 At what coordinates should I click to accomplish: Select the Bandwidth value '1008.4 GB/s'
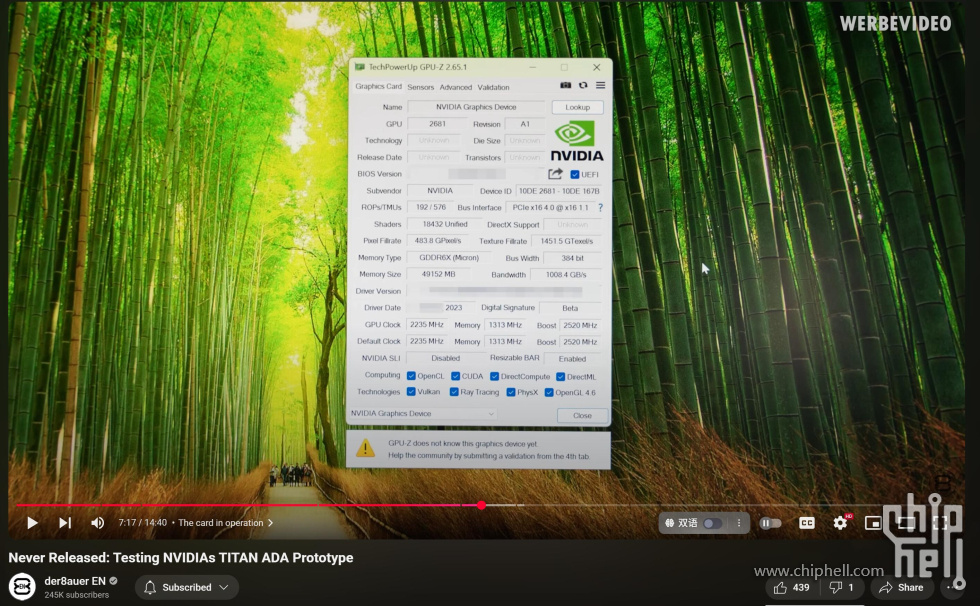click(566, 274)
